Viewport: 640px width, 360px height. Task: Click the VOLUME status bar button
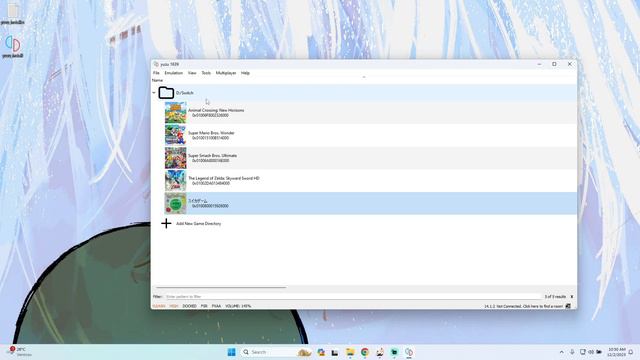point(238,306)
